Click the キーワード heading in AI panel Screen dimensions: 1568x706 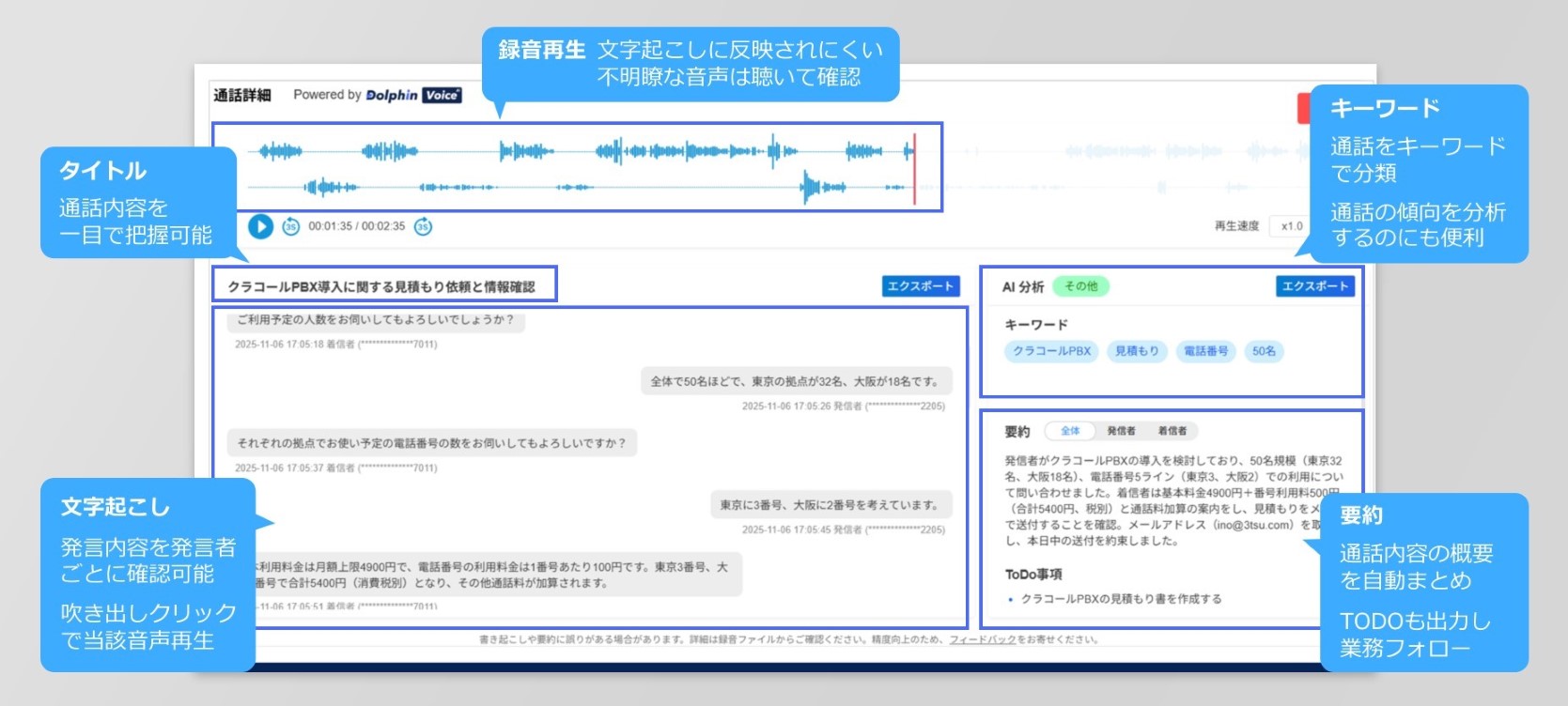pos(1036,325)
